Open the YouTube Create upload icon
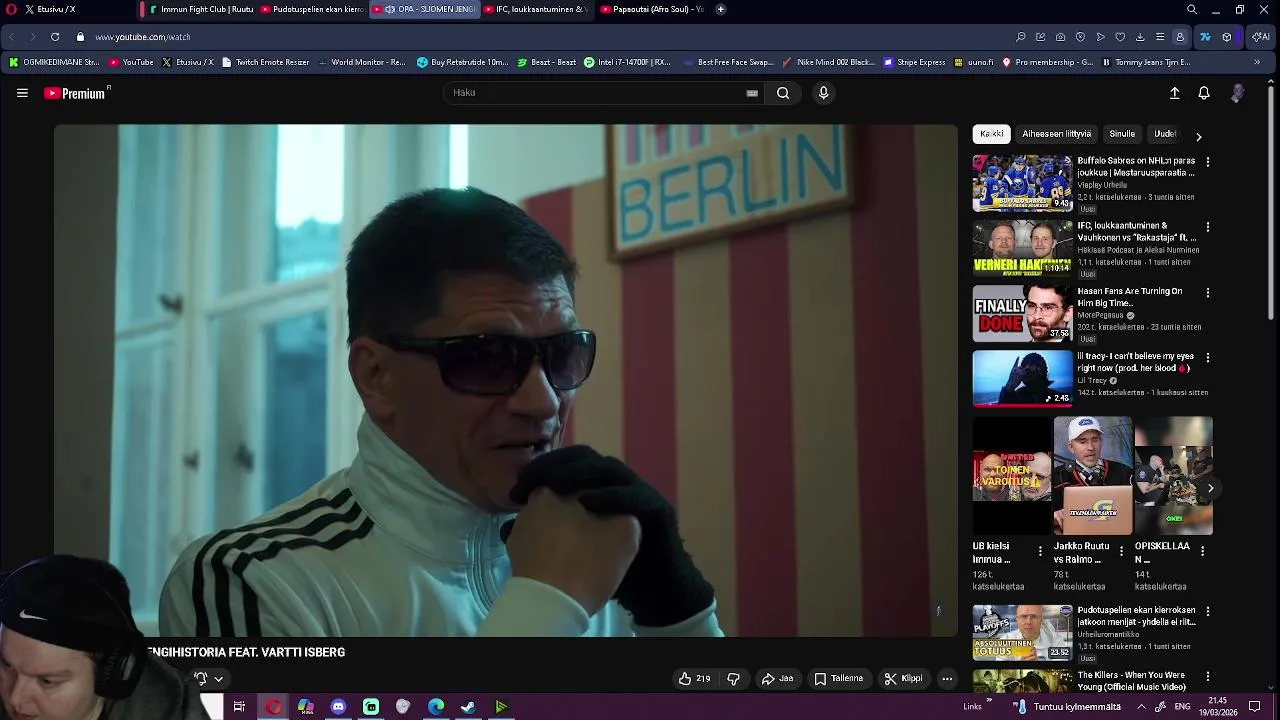The height and width of the screenshot is (720, 1280). coord(1175,93)
